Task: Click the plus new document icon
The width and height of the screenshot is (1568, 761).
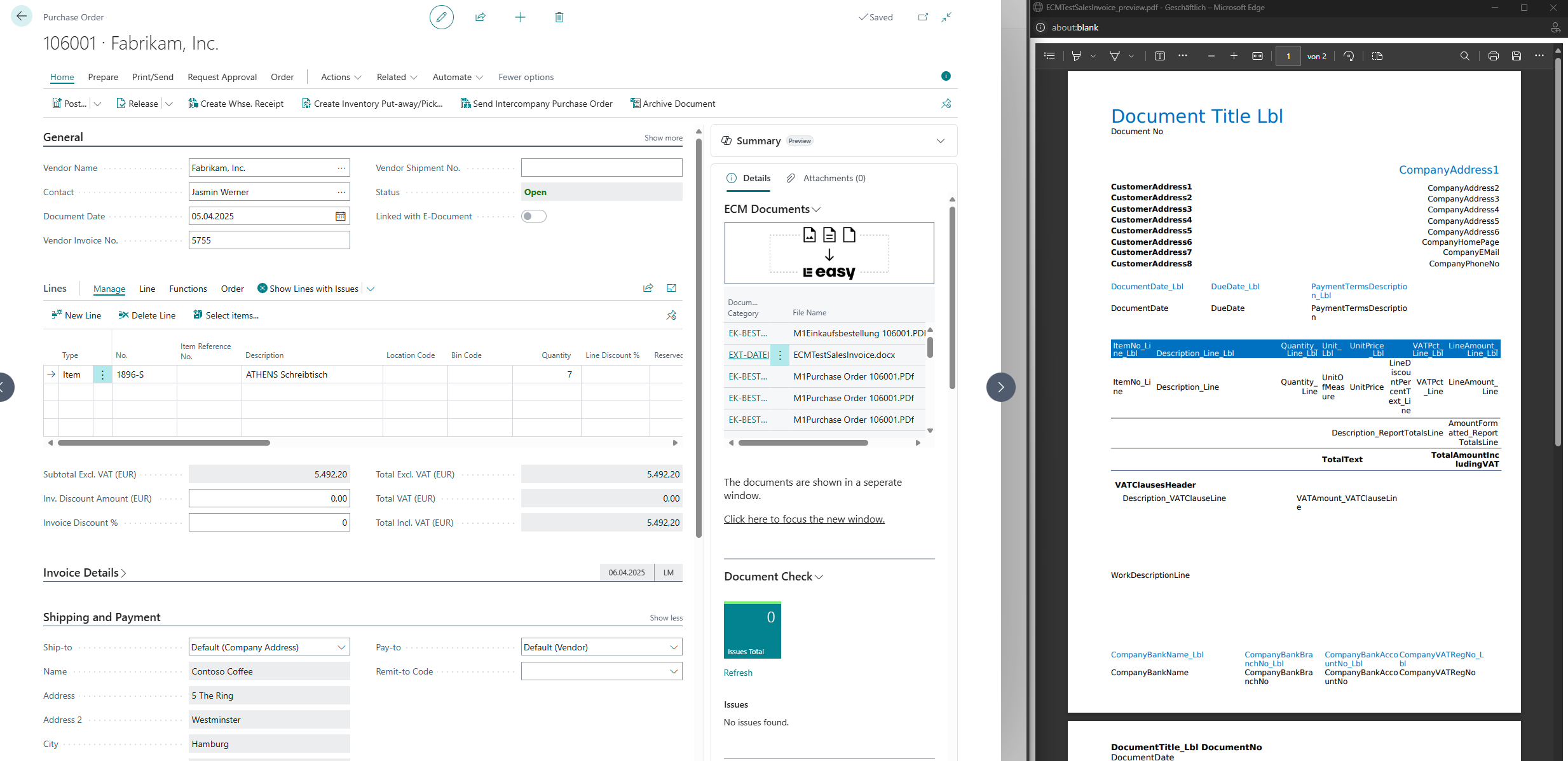Action: point(520,17)
